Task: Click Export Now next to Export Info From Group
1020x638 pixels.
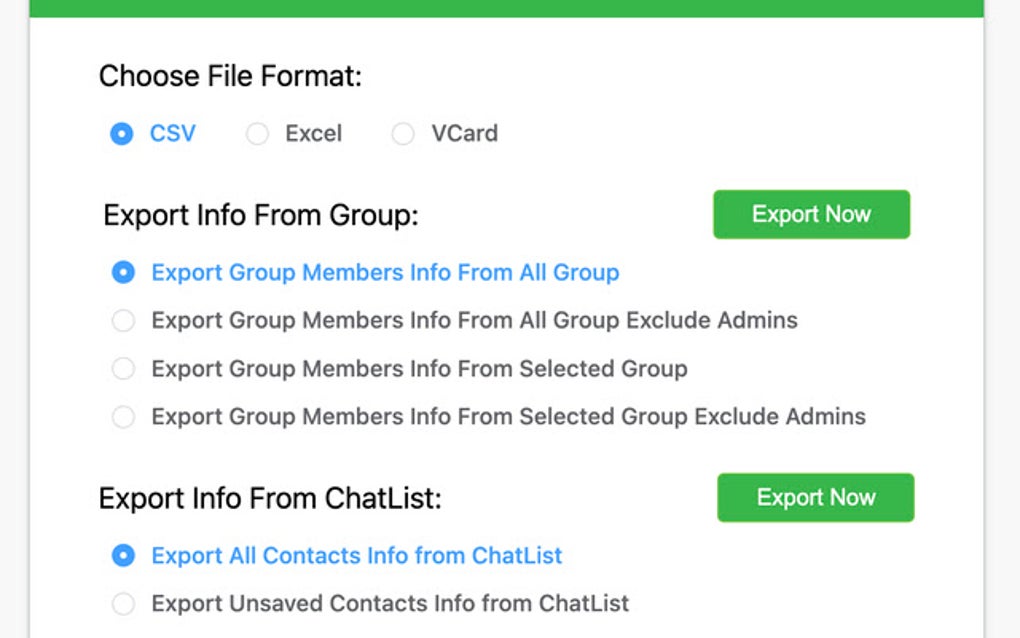Action: pyautogui.click(x=811, y=214)
